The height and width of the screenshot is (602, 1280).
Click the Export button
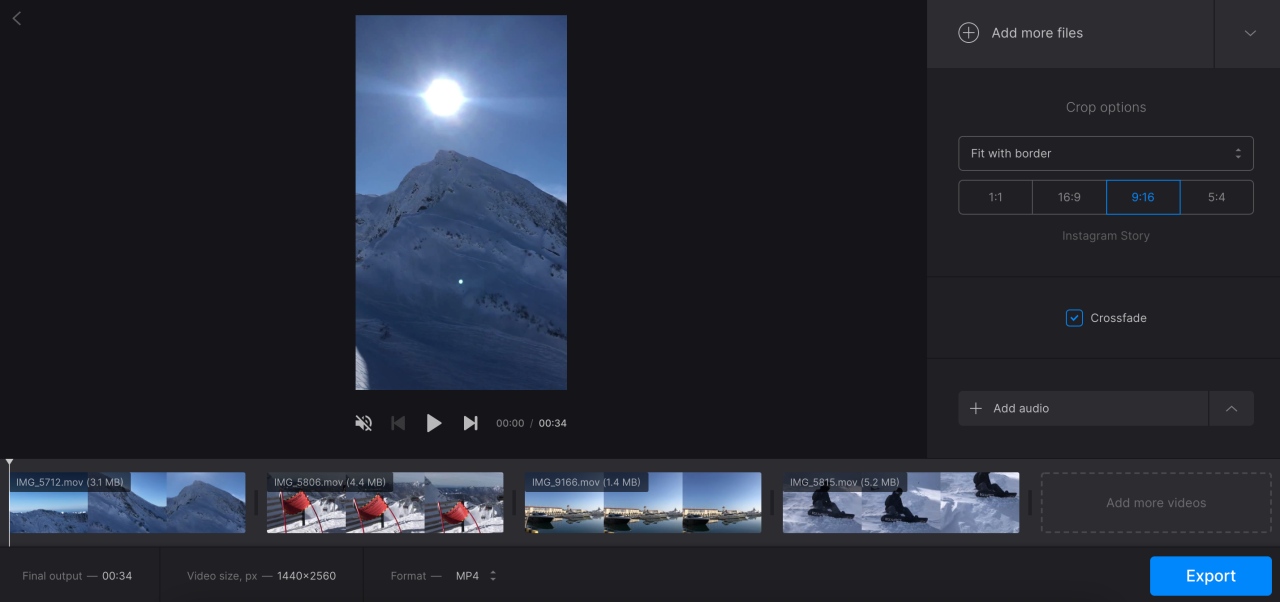click(1210, 575)
